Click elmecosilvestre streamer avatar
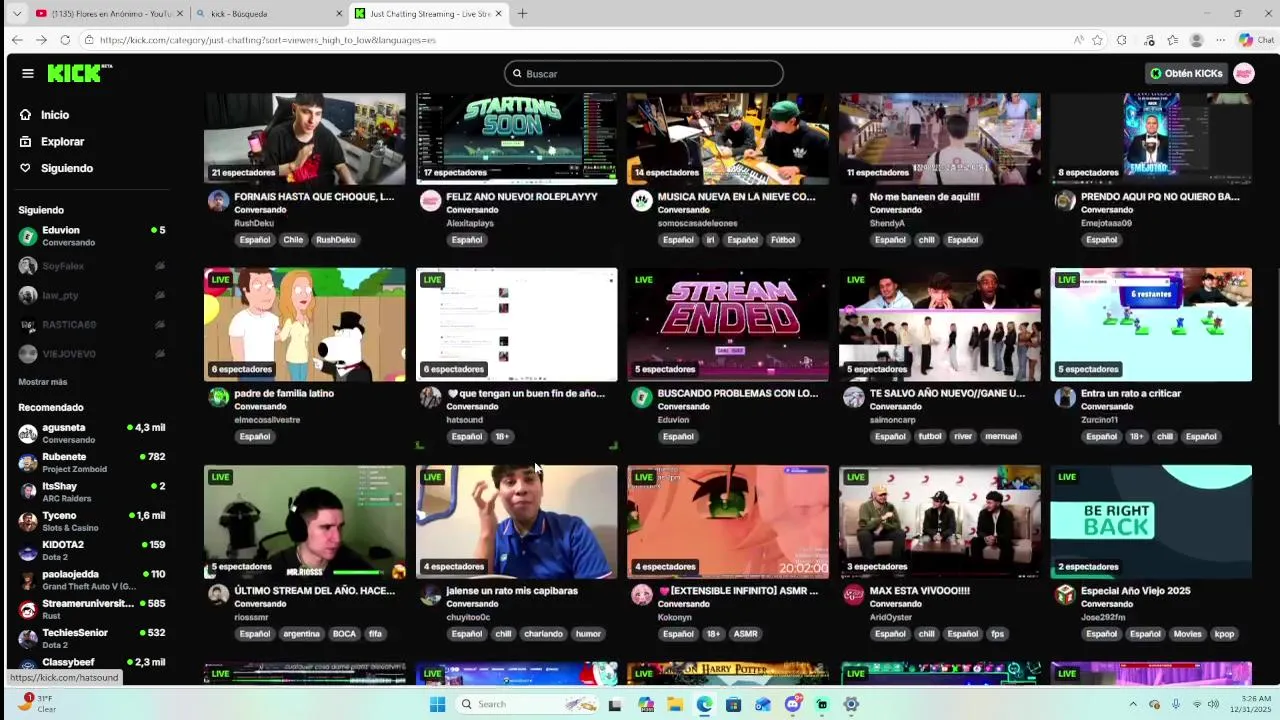 218,398
